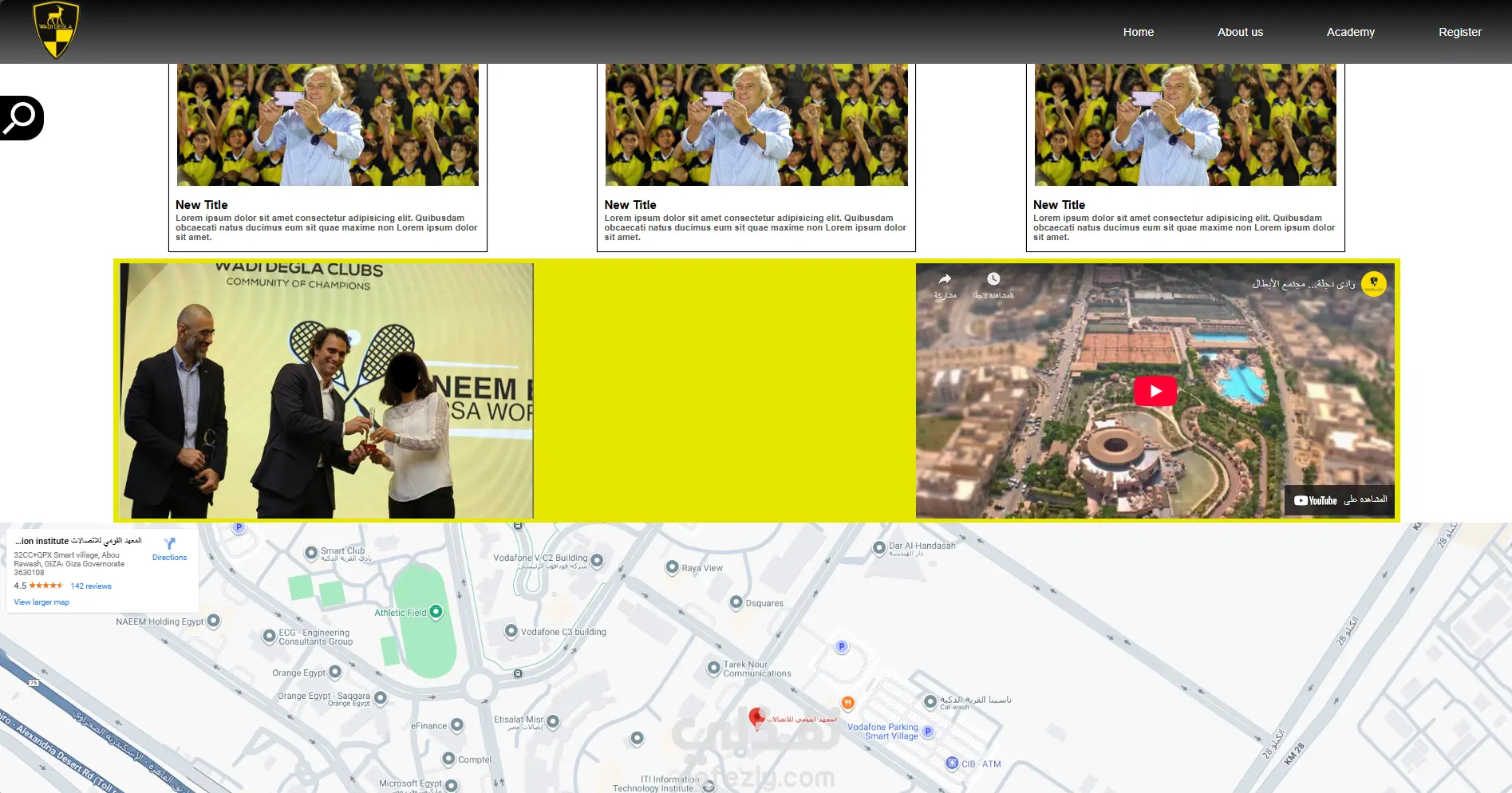Select the Microsoft Egypt map pin
This screenshot has height=793, width=1512.
click(x=452, y=785)
